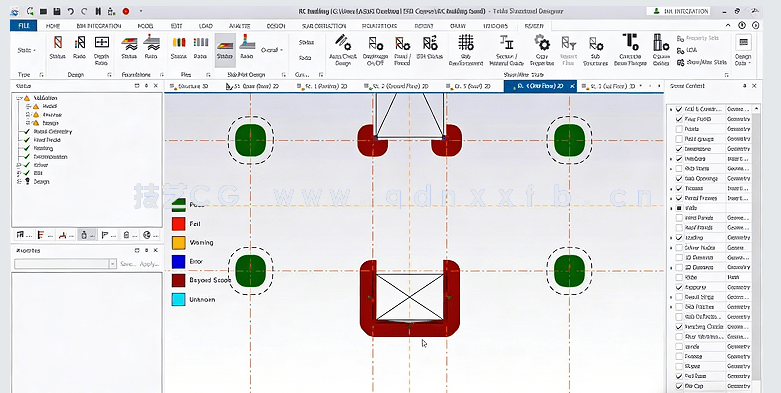Show Ratio in the Foundations group
Viewport: 781px width, 393px height.
pyautogui.click(x=151, y=47)
